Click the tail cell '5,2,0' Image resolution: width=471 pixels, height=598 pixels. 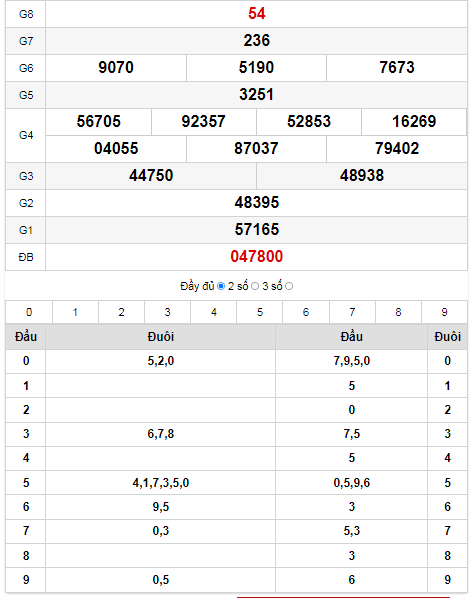[161, 361]
